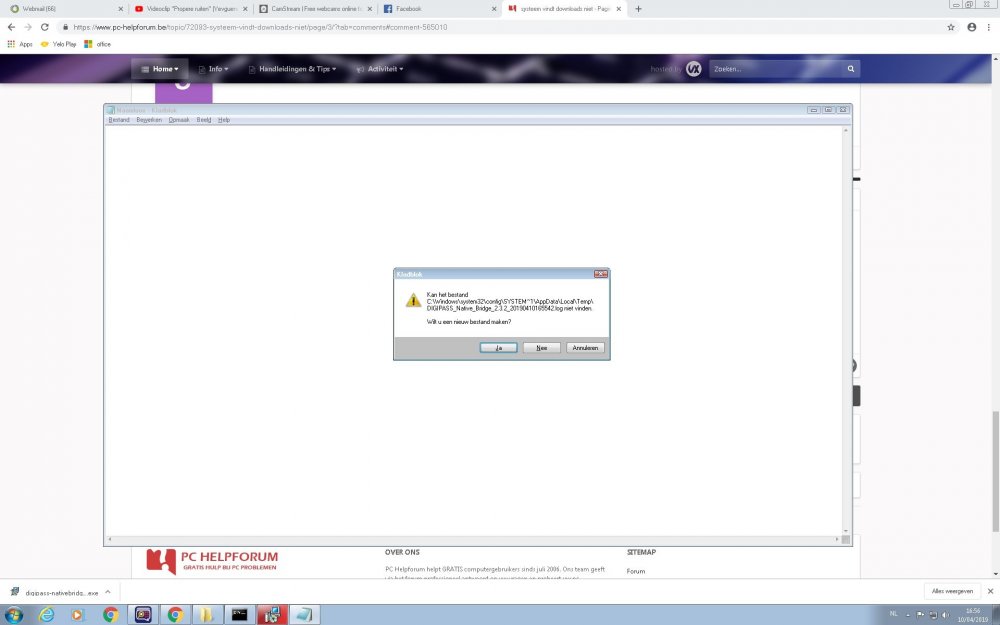
Task: Open the Bewerken menu in Kladblok
Action: coord(149,120)
